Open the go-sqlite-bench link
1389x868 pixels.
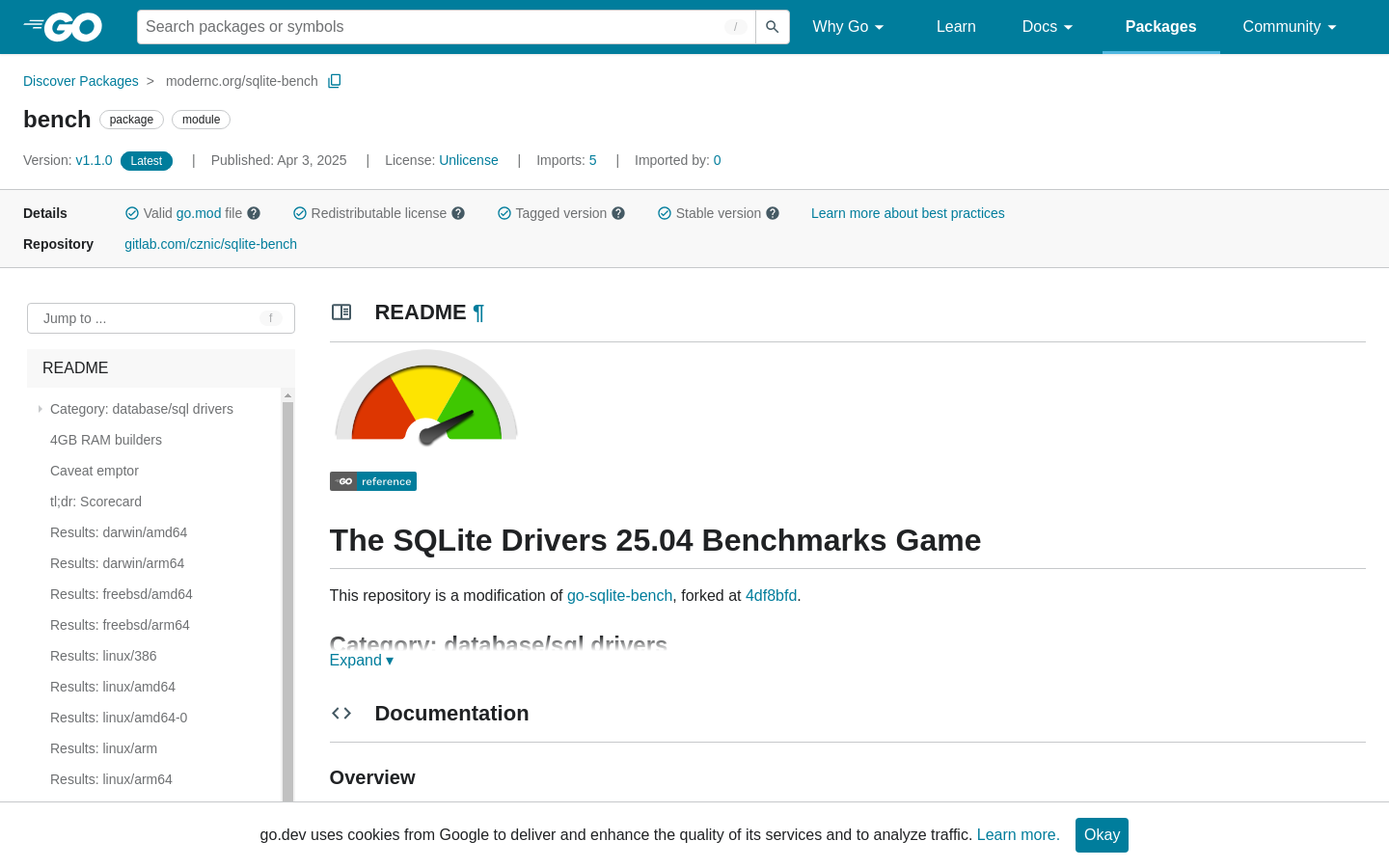click(x=619, y=595)
